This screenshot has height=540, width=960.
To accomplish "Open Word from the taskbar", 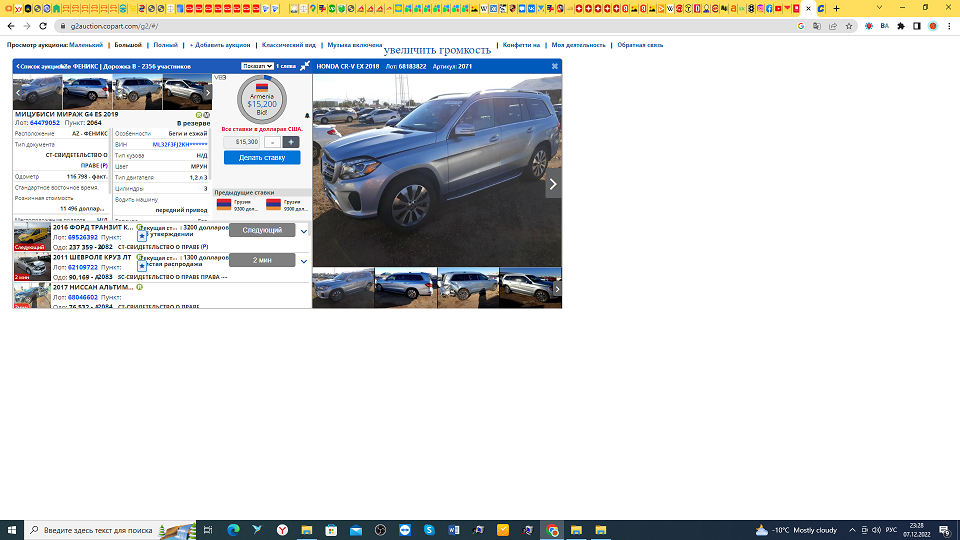I will (x=454, y=530).
